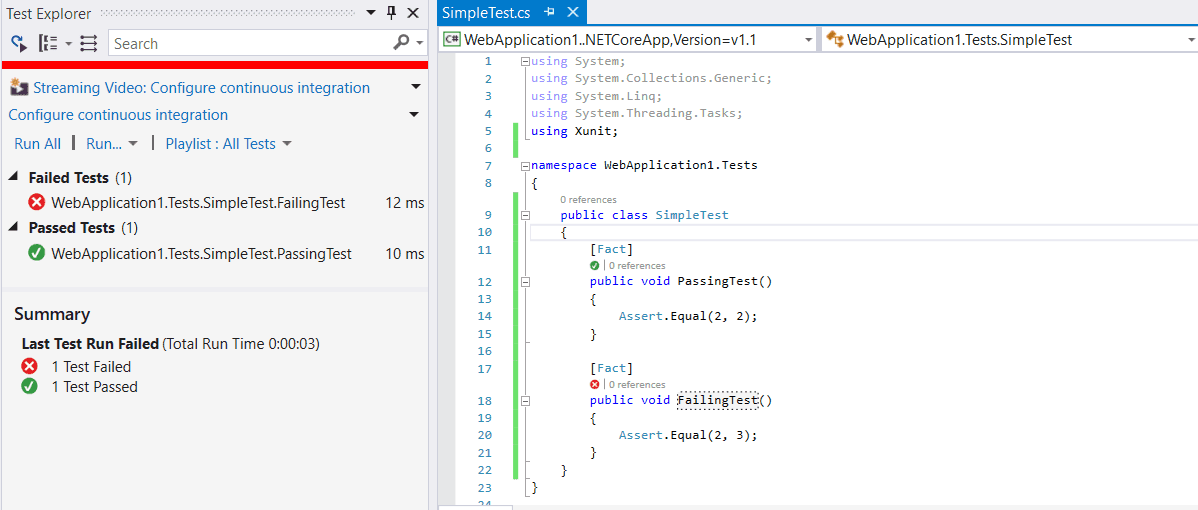Image resolution: width=1198 pixels, height=510 pixels.
Task: Open the Configure continuous integration link
Action: coord(118,115)
